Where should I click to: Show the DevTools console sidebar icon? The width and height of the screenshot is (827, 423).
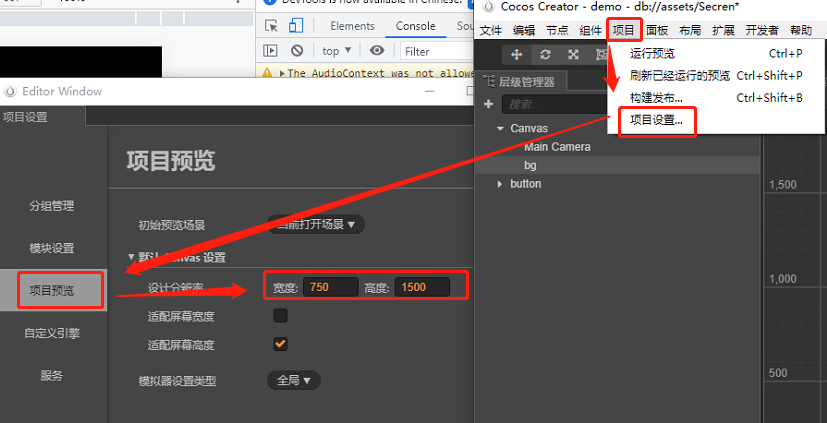pyautogui.click(x=270, y=51)
